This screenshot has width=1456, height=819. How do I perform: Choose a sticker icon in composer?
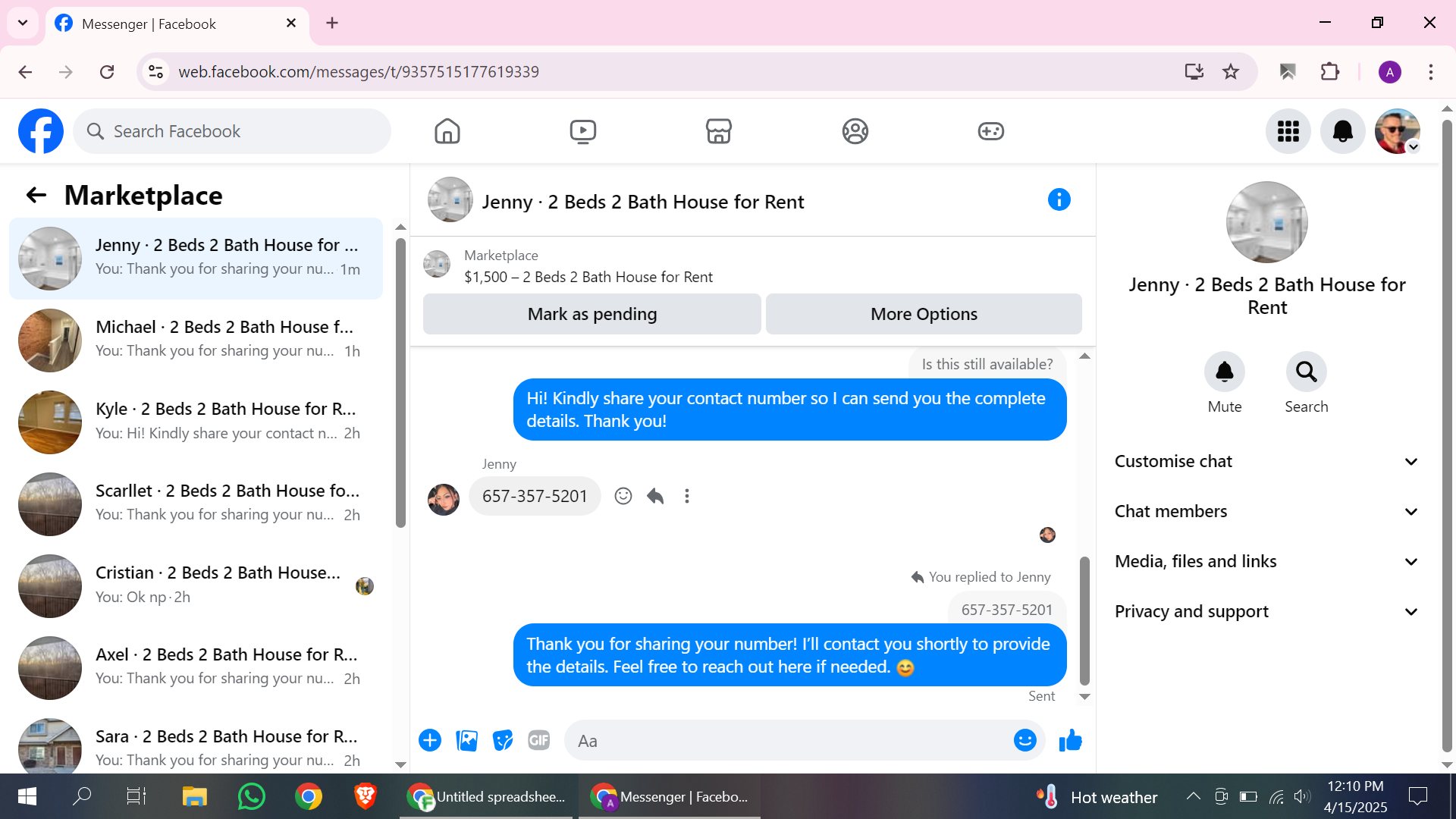[502, 740]
